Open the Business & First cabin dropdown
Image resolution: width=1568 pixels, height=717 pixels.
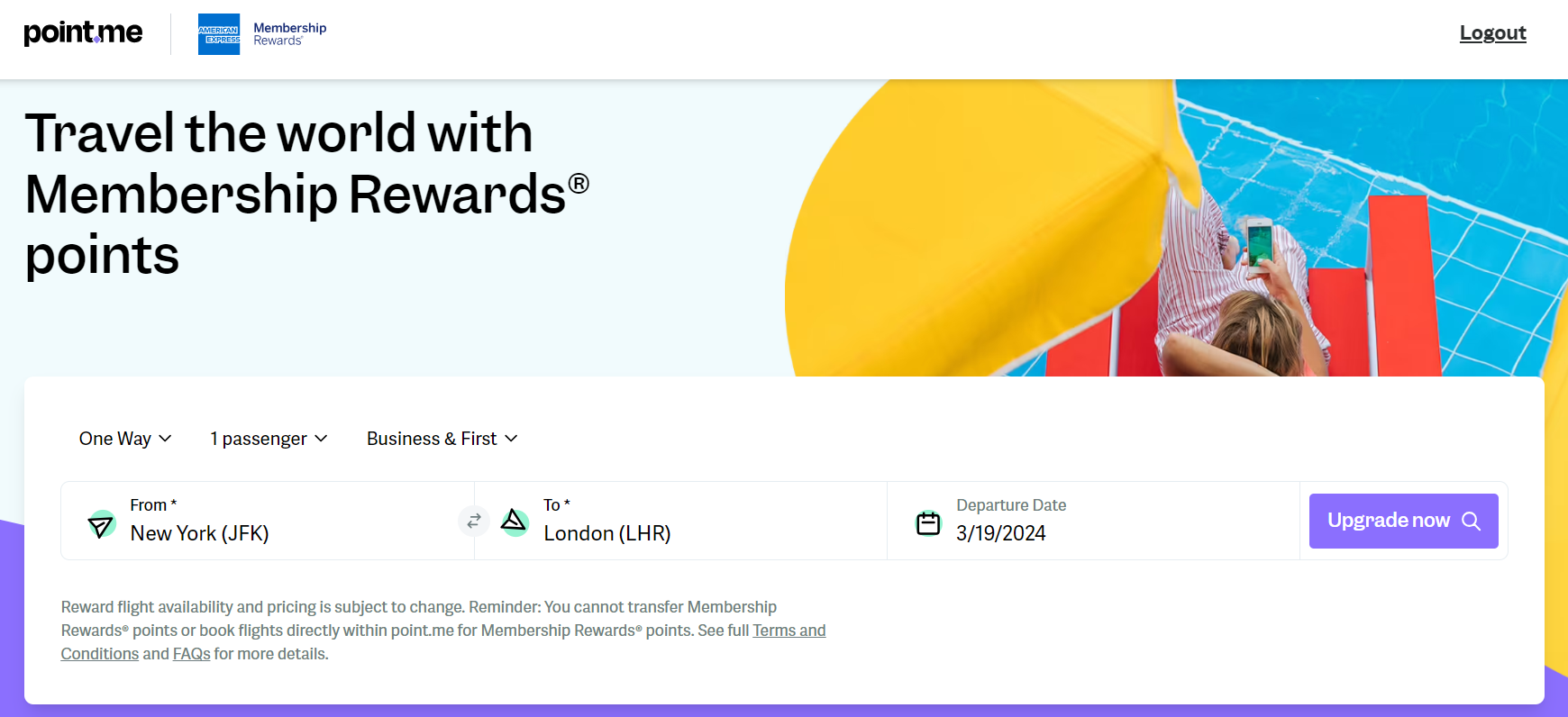[441, 439]
